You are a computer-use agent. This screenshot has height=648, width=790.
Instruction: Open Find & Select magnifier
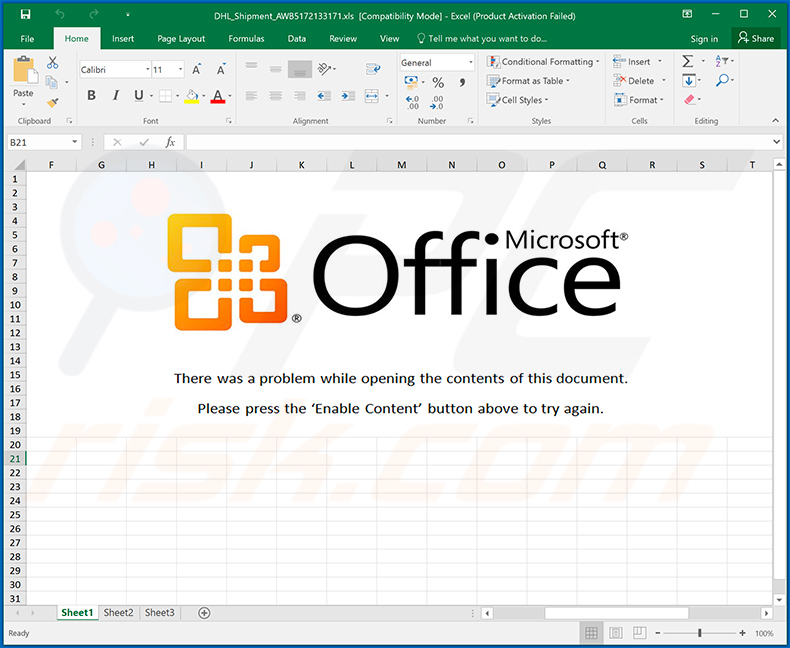click(x=722, y=80)
